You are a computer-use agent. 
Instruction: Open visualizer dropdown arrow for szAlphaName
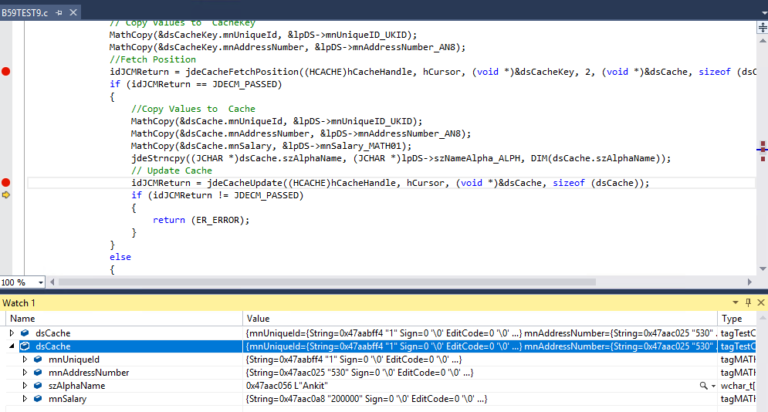click(713, 386)
